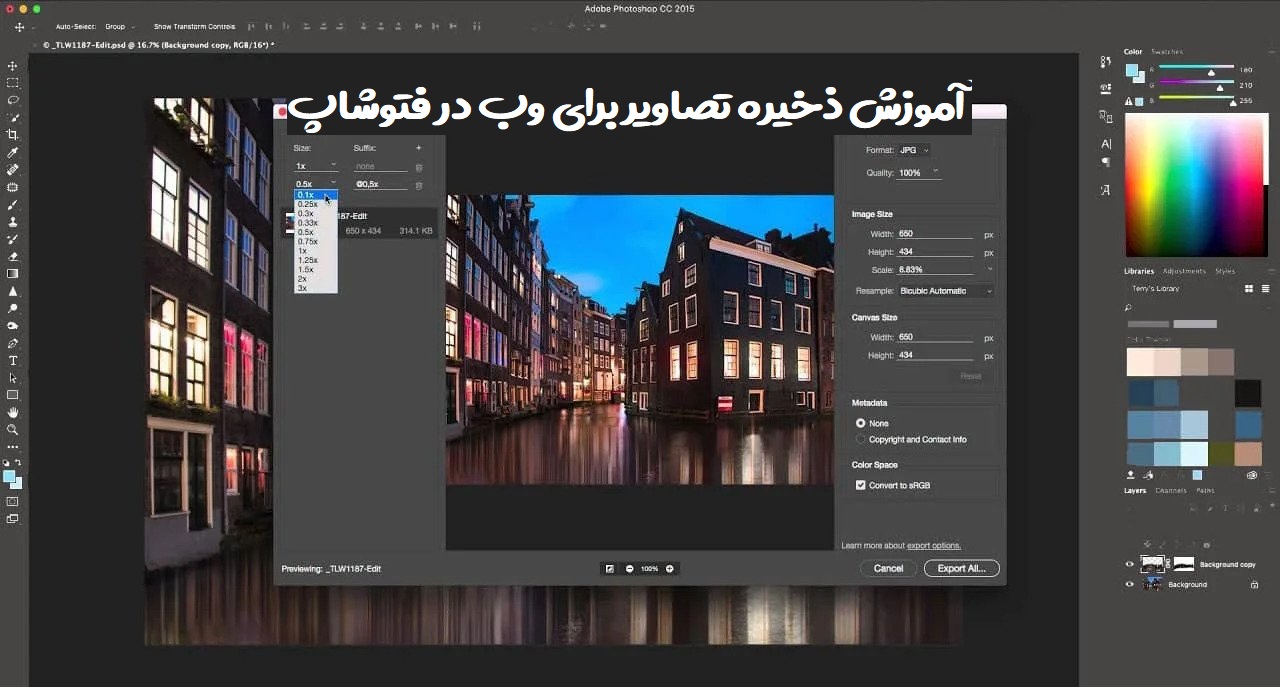The width and height of the screenshot is (1280, 687).
Task: Click the Quick Mask mode icon
Action: pyautogui.click(x=13, y=501)
